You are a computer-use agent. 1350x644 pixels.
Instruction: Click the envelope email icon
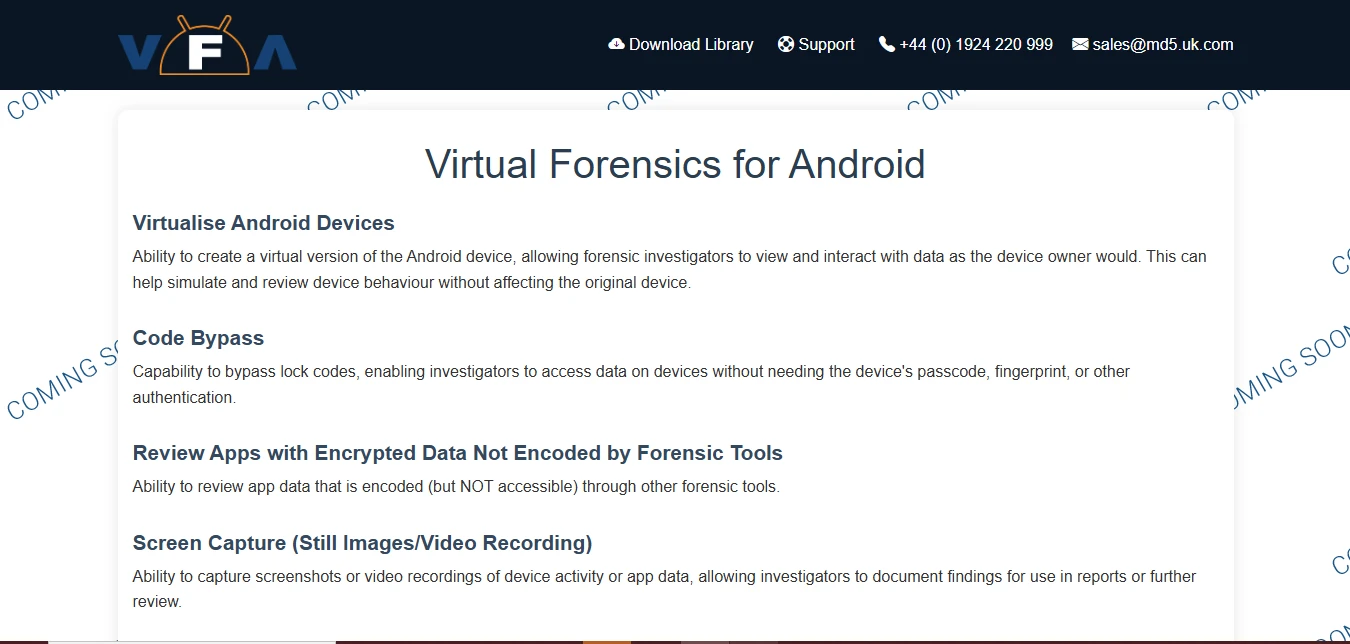coord(1080,44)
